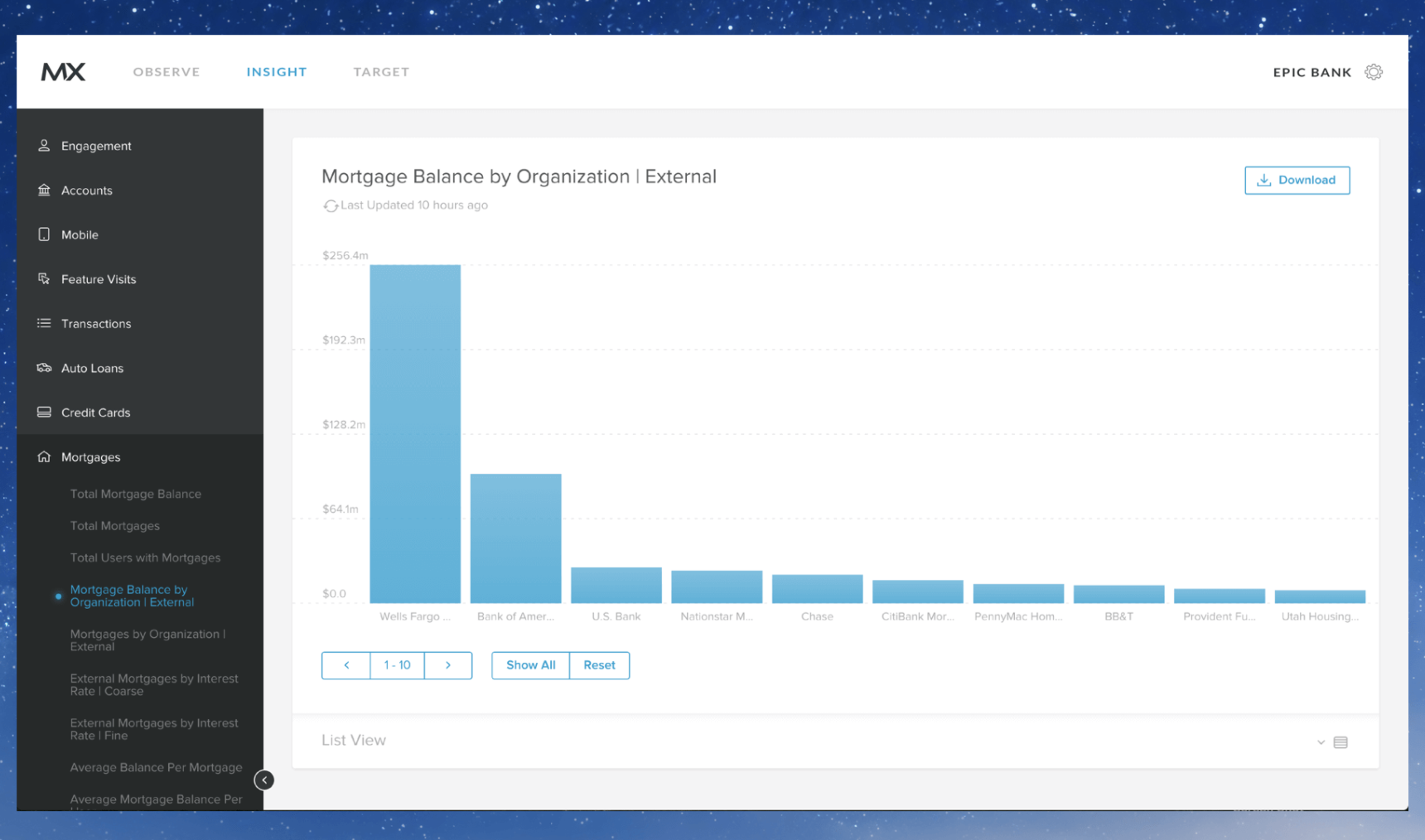Screen dimensions: 1425x840
Task: Switch to the Observe tab
Action: pos(167,72)
